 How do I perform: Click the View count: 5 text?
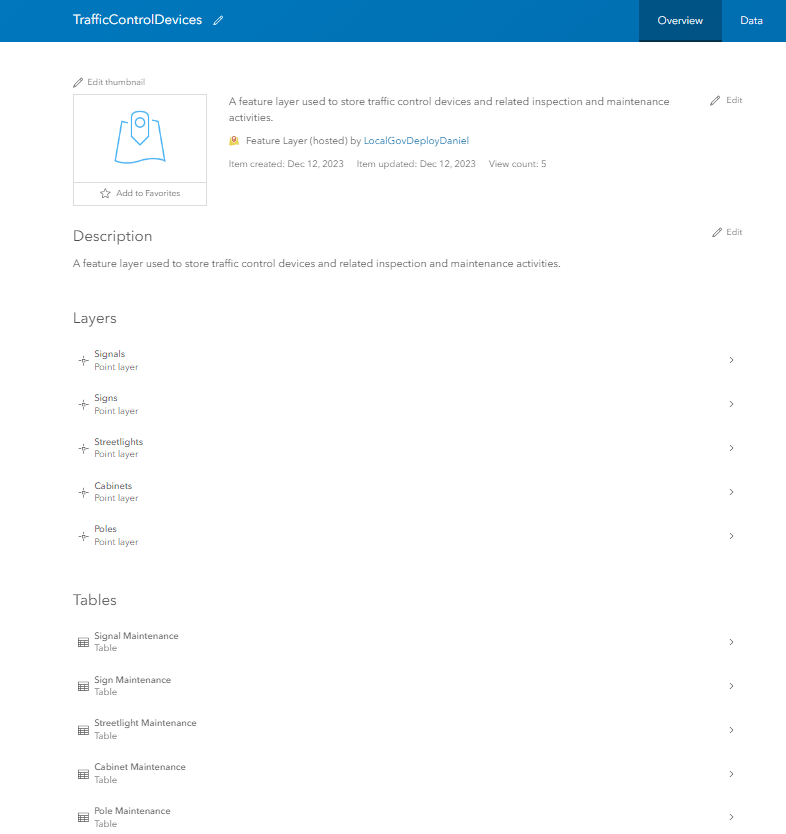pos(517,164)
